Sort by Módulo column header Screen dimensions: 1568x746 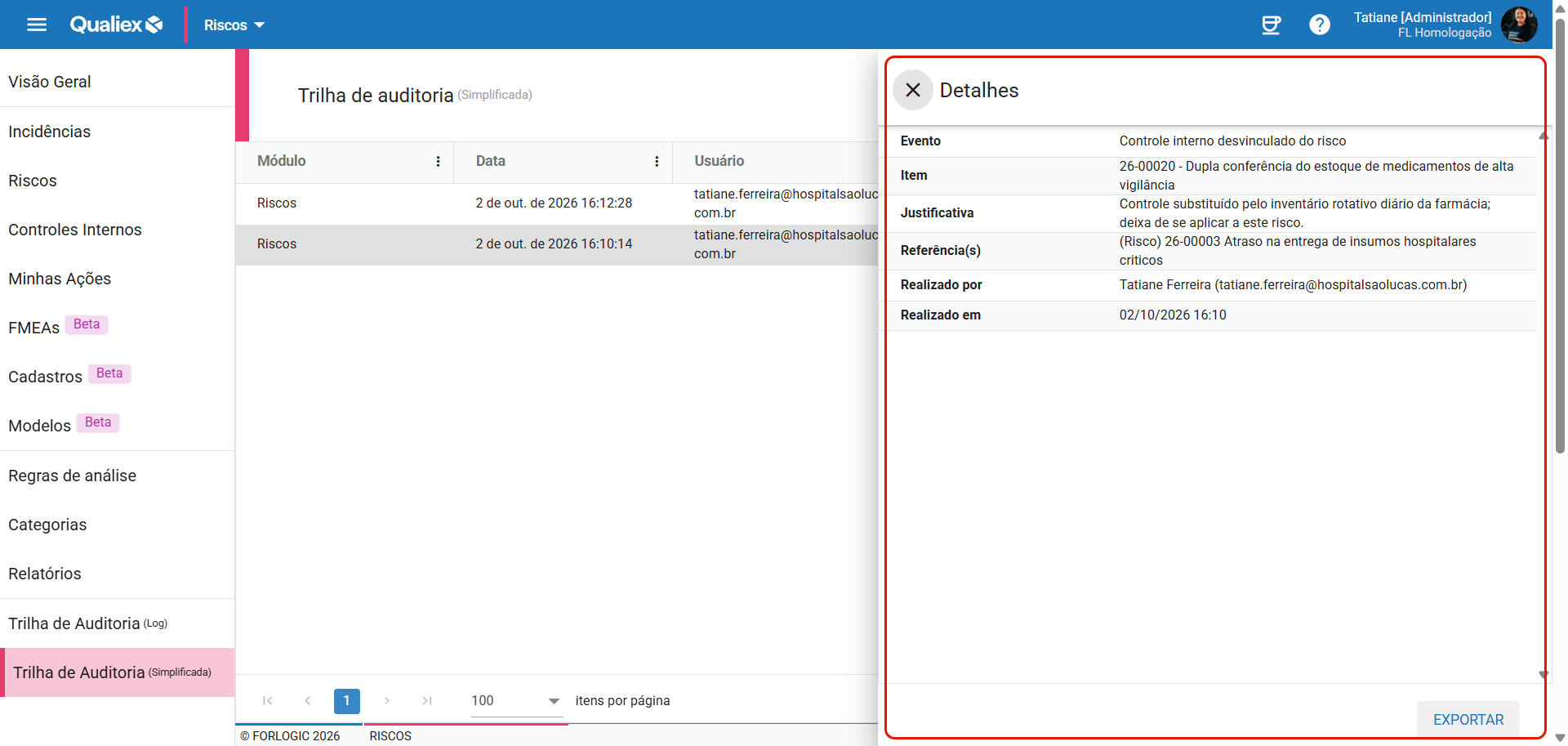pyautogui.click(x=282, y=161)
